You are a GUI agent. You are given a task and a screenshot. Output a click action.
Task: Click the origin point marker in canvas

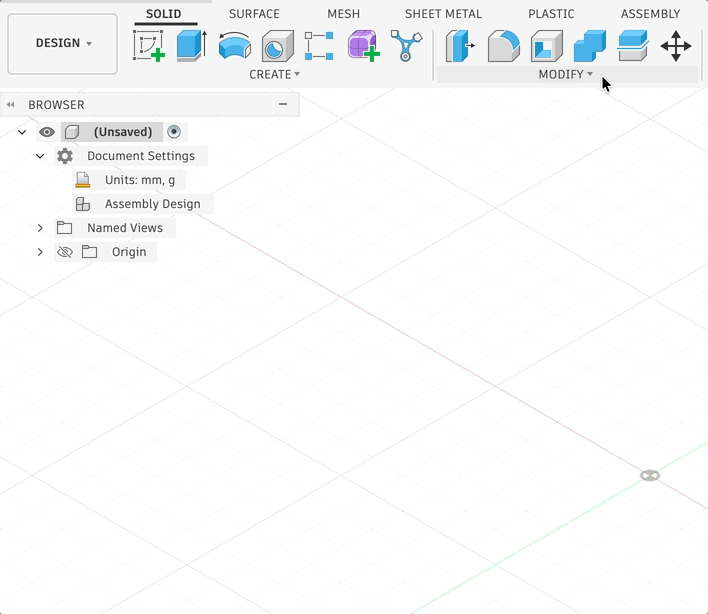[650, 475]
